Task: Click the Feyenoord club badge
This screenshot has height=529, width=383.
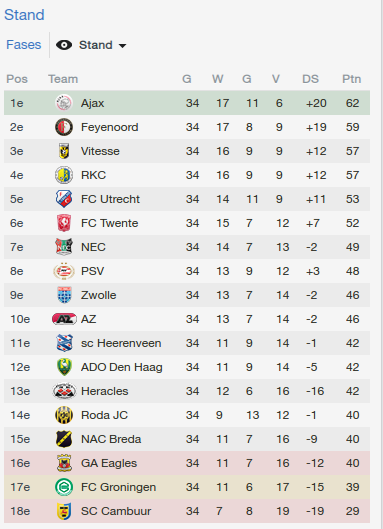Action: point(64,127)
